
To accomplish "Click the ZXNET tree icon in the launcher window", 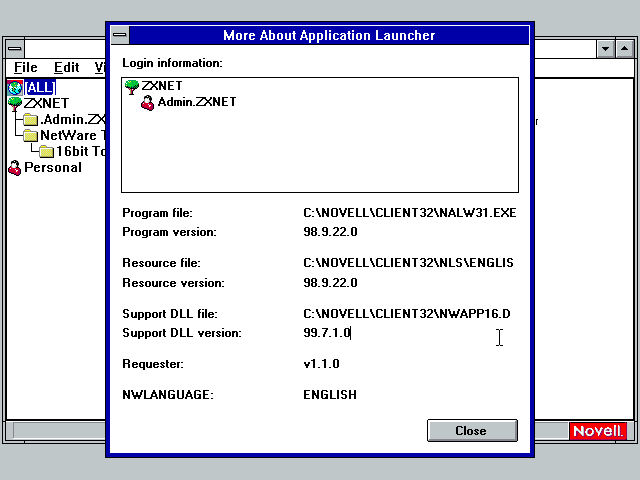I will [x=15, y=103].
